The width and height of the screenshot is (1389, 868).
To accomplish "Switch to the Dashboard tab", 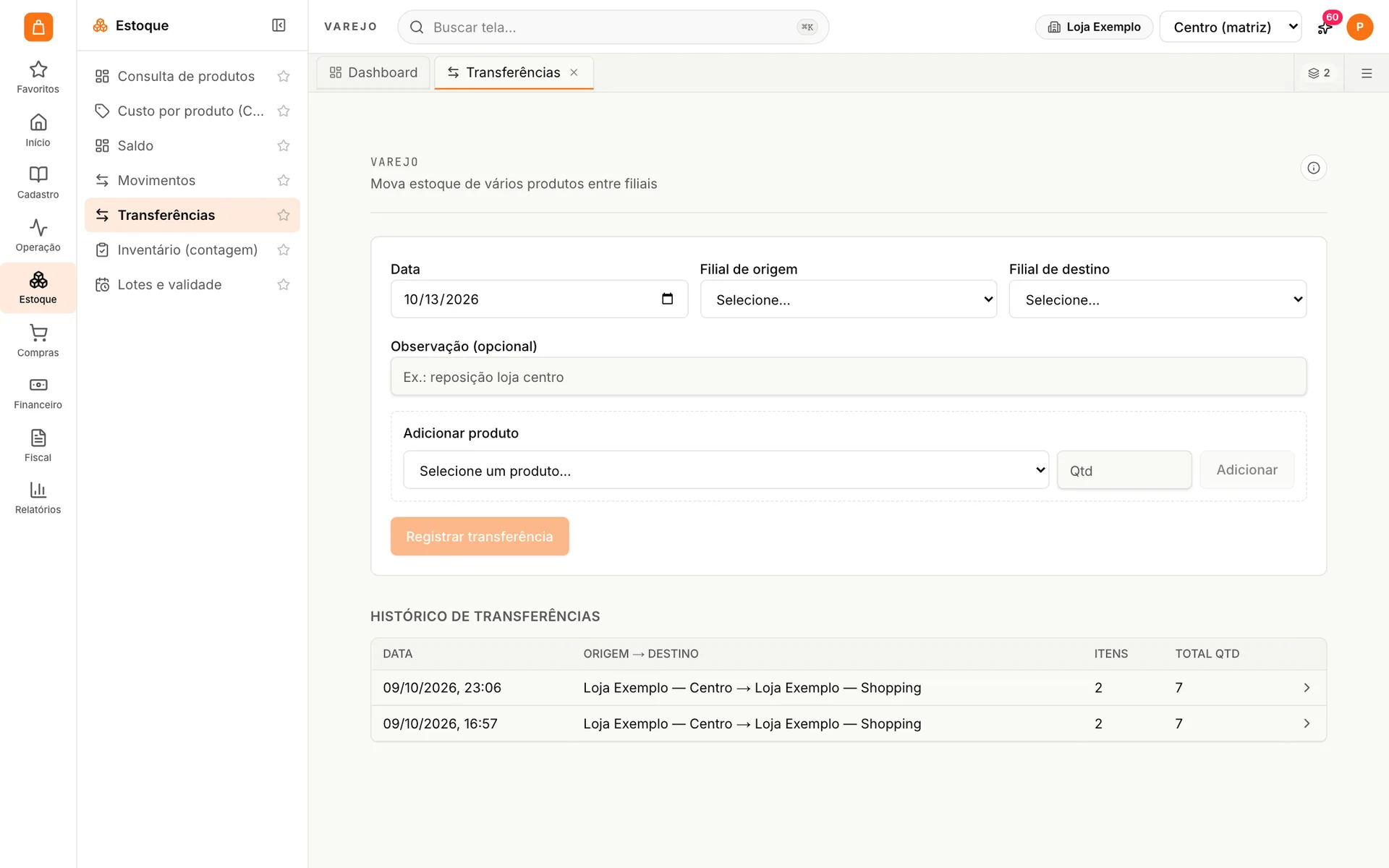I will pyautogui.click(x=373, y=72).
